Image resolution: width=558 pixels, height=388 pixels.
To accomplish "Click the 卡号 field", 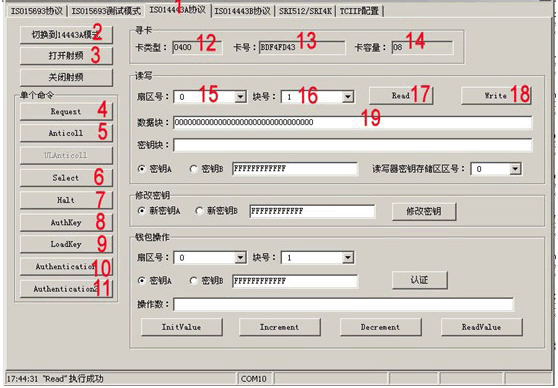I will coord(302,47).
